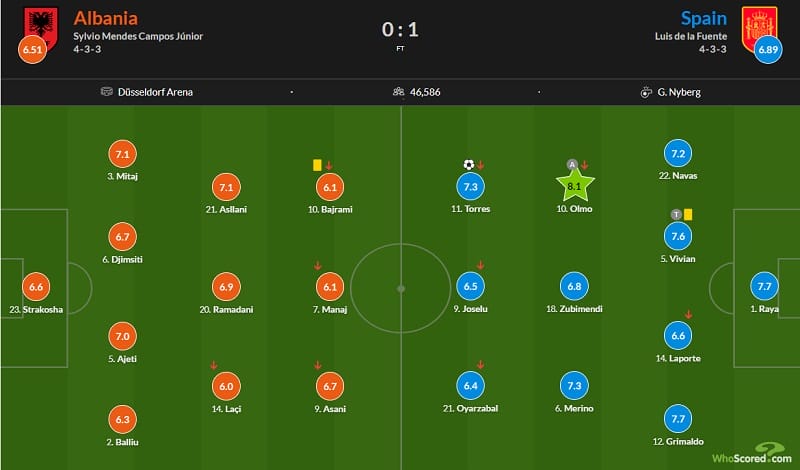
Task: Select Zubimendi's 6.8 rating circle
Action: 574,285
